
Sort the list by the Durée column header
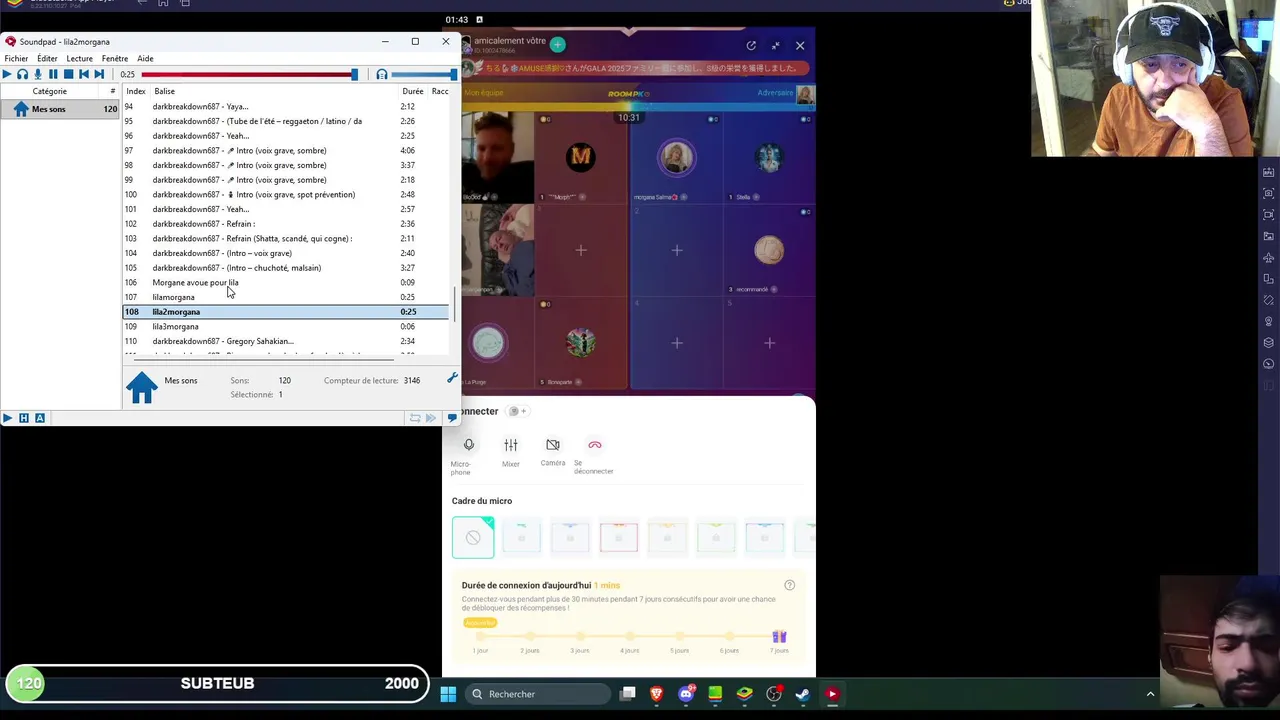pos(412,91)
